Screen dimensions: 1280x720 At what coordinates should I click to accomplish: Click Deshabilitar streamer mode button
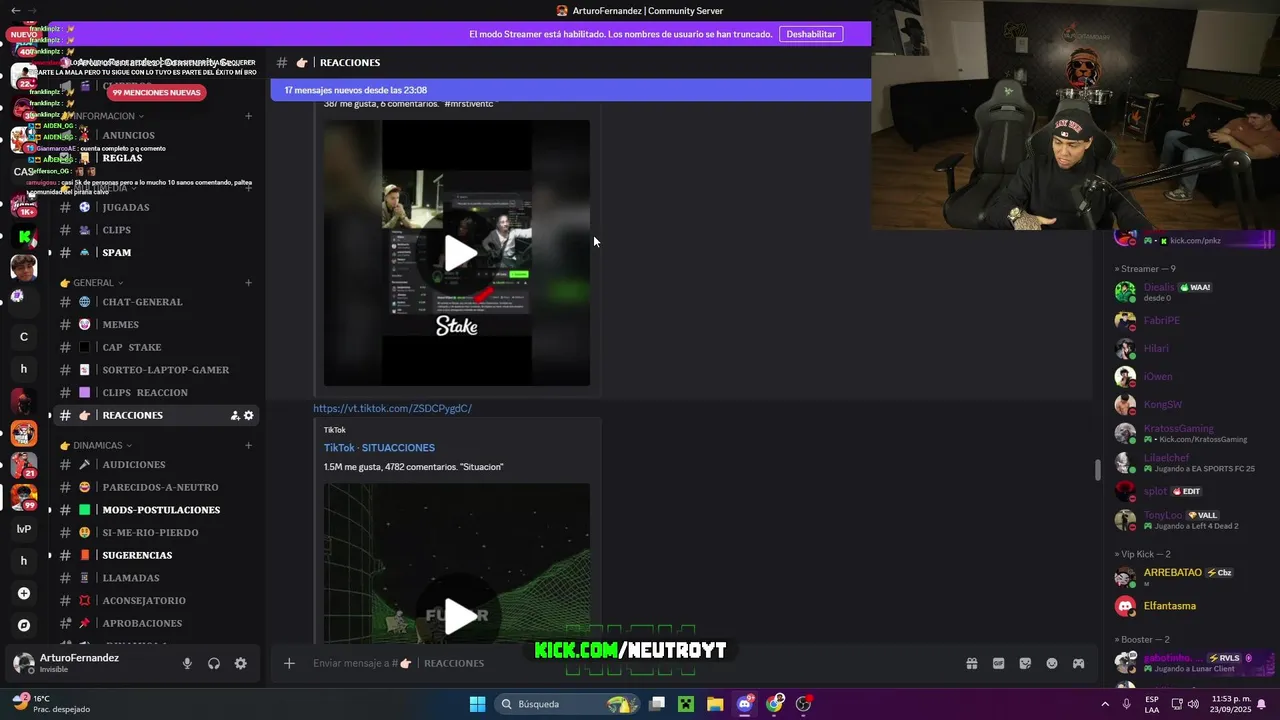point(811,34)
